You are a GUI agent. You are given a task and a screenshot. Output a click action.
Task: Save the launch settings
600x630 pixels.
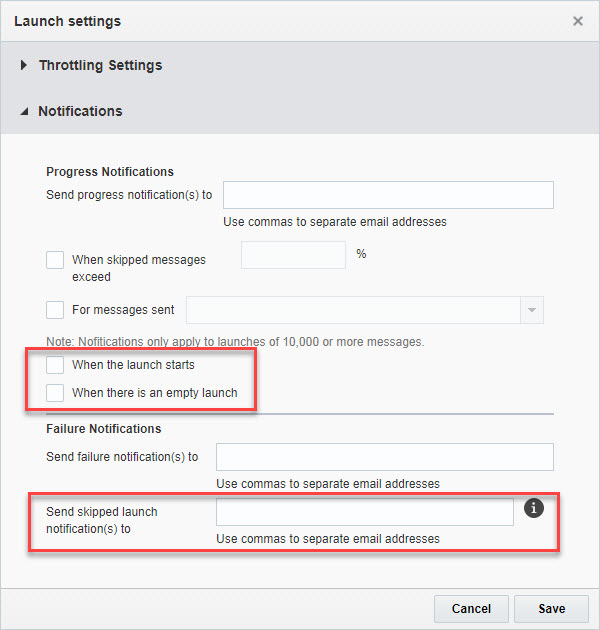coord(551,608)
